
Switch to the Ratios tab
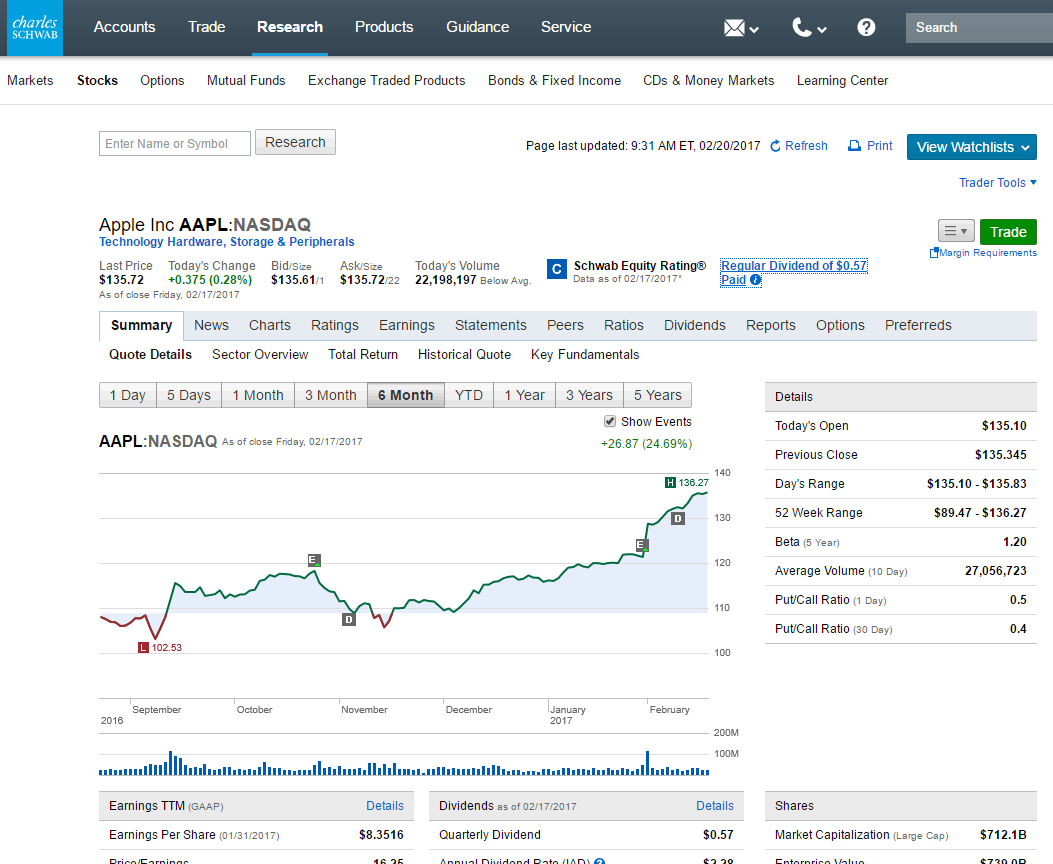click(x=623, y=326)
